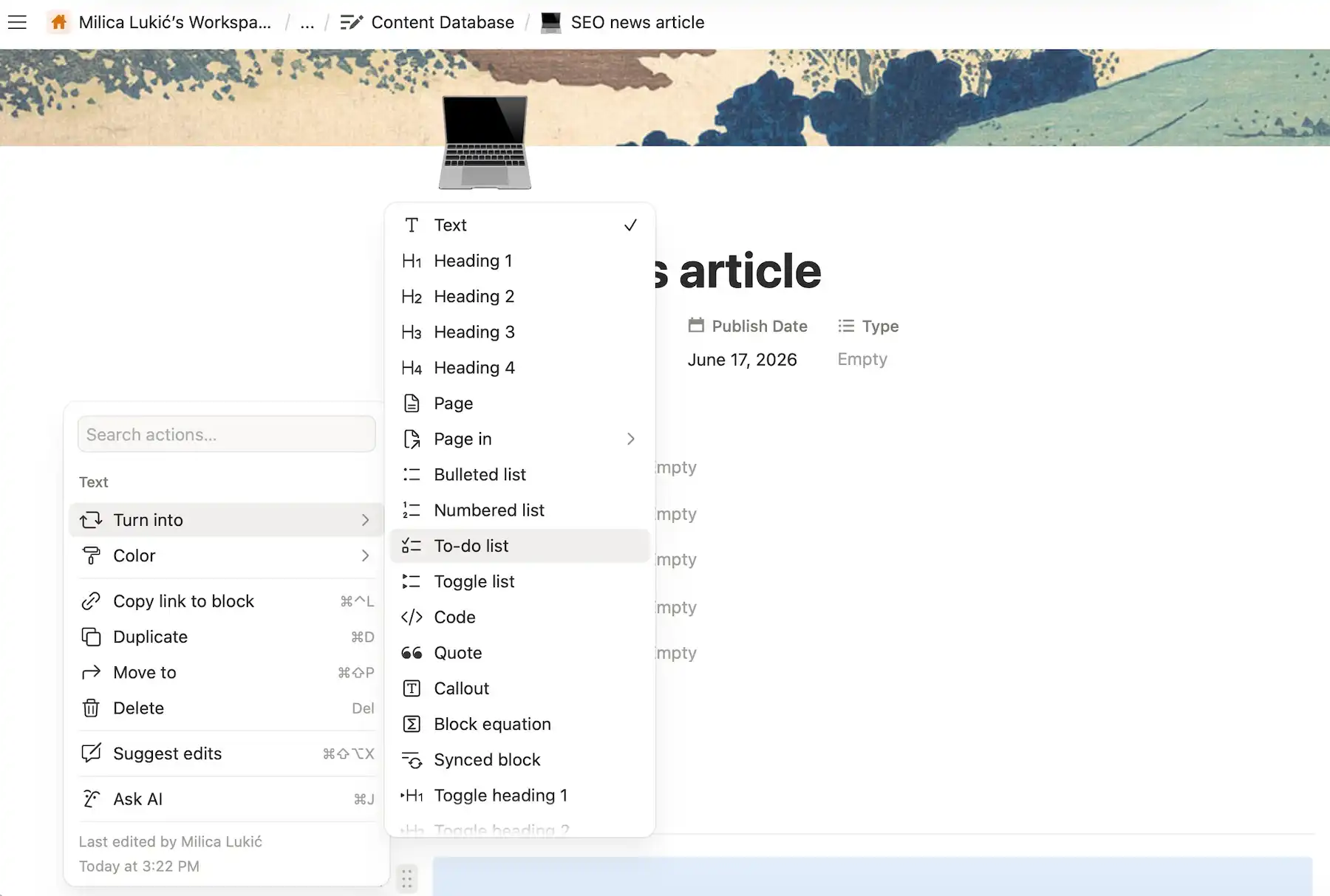Click the checkmark beside Text
Image resolution: width=1330 pixels, height=896 pixels.
click(x=630, y=225)
